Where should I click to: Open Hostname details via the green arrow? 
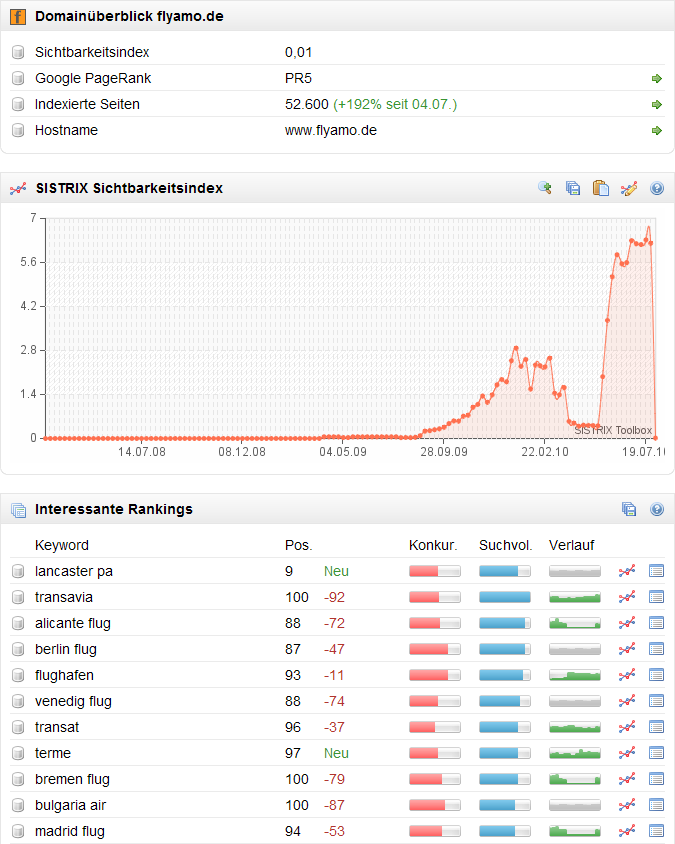point(657,130)
